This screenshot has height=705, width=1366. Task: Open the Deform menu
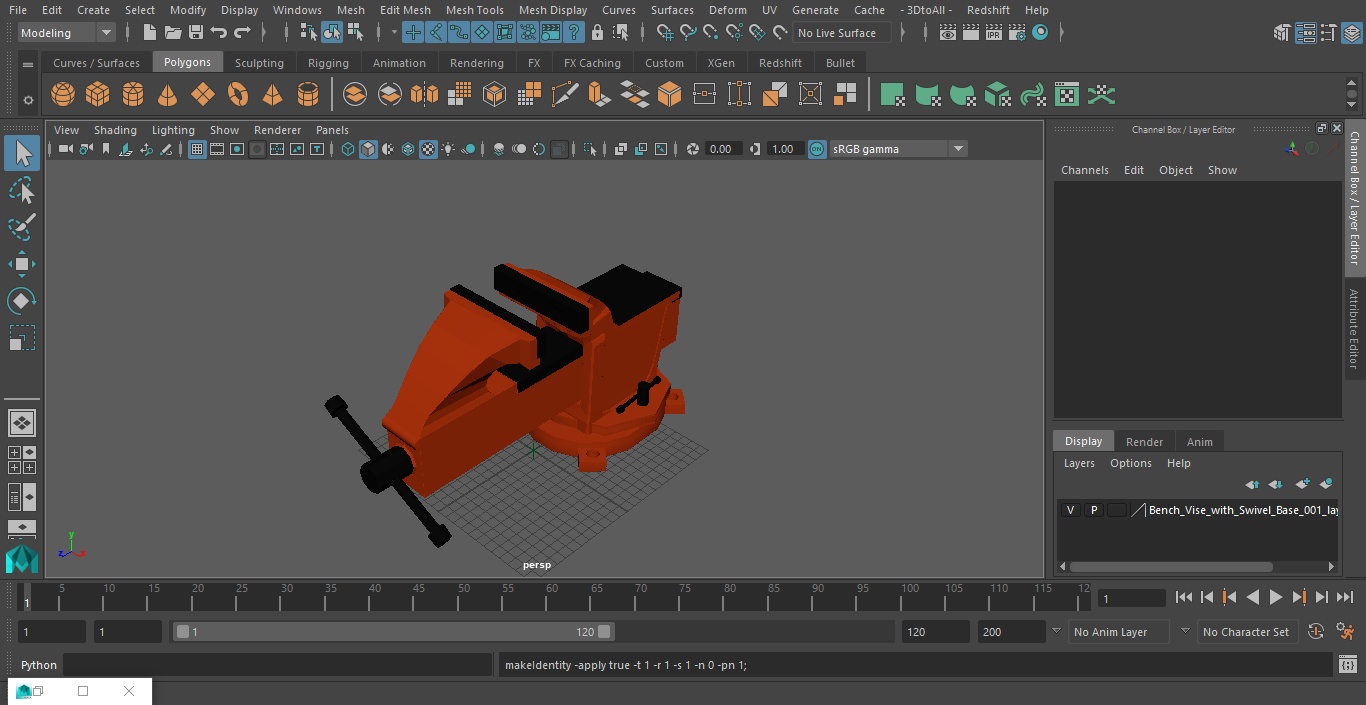[x=727, y=10]
